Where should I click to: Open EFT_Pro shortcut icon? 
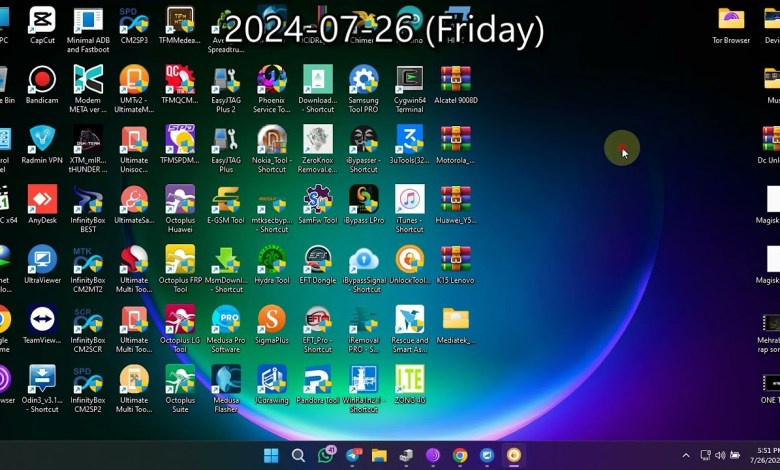coord(318,319)
